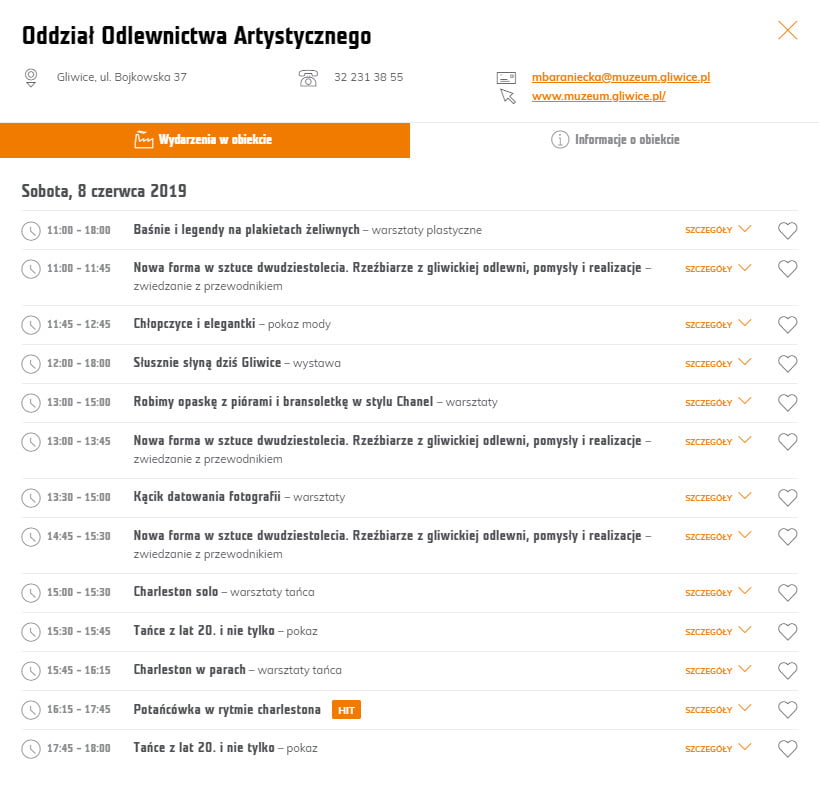Switch to Wydarzenia w obiekcie tab
Viewport: 819px width, 803px height.
pyautogui.click(x=204, y=140)
